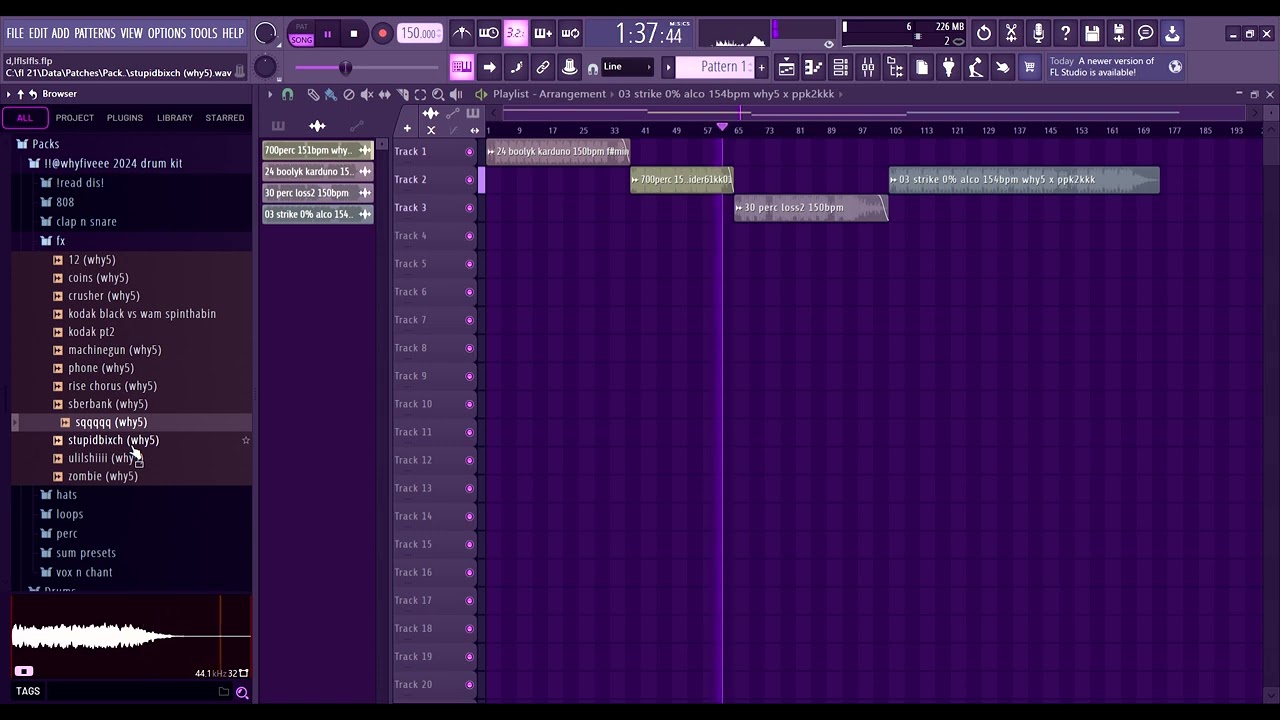Click the Undo history icon
Image resolution: width=1280 pixels, height=720 pixels.
point(984,33)
